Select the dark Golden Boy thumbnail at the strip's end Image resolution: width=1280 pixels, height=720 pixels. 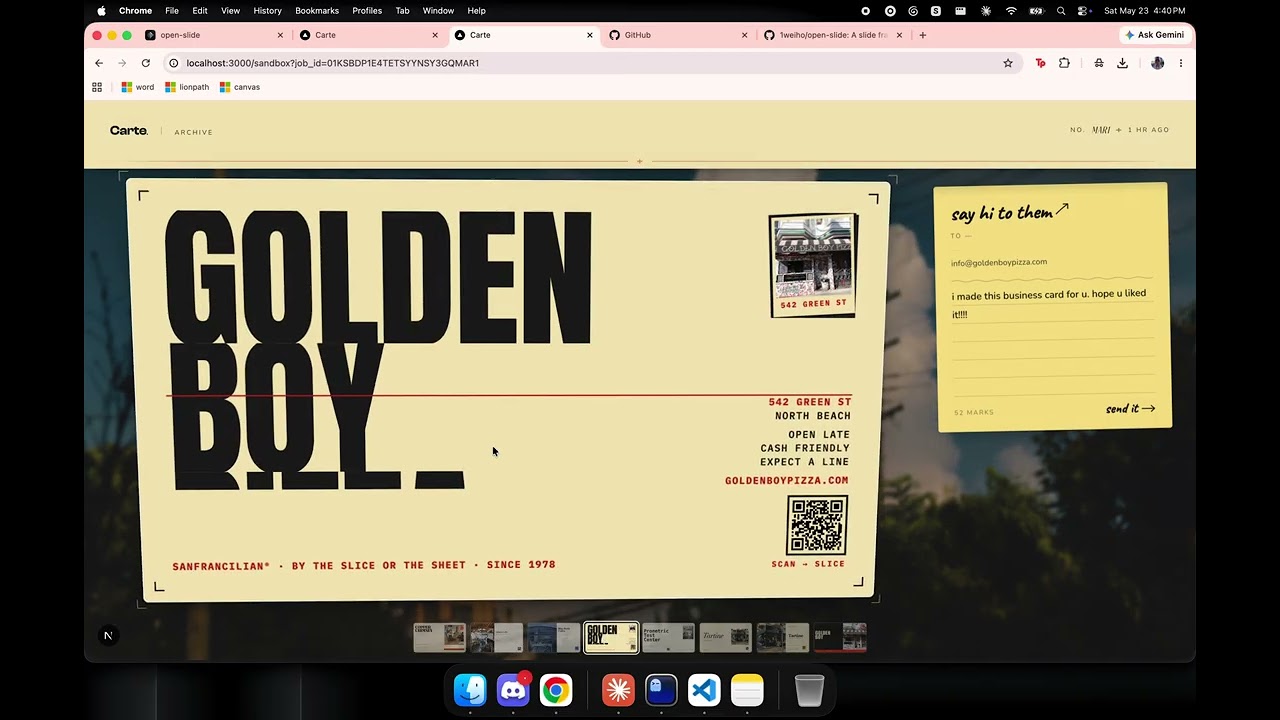pyautogui.click(x=840, y=637)
